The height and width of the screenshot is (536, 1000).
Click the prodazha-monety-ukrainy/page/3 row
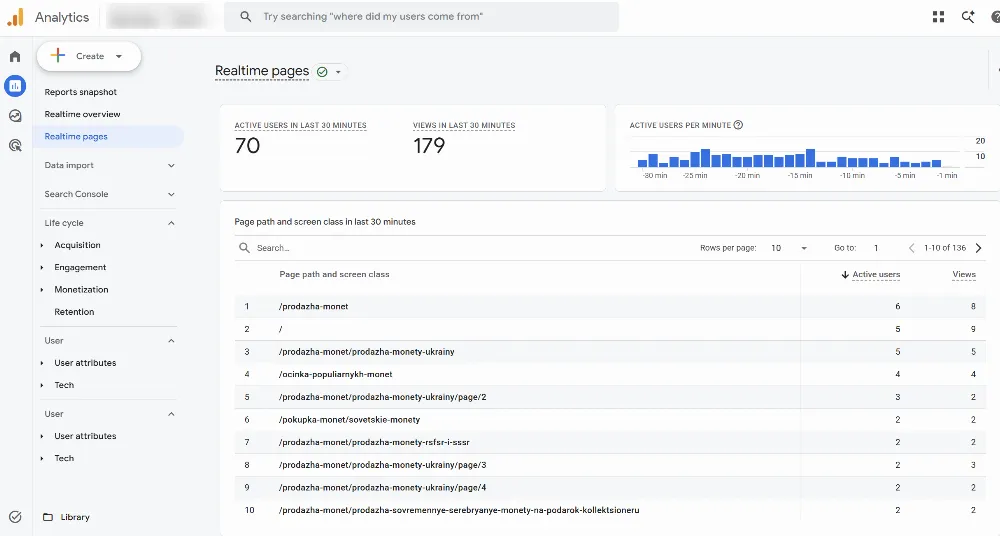610,465
